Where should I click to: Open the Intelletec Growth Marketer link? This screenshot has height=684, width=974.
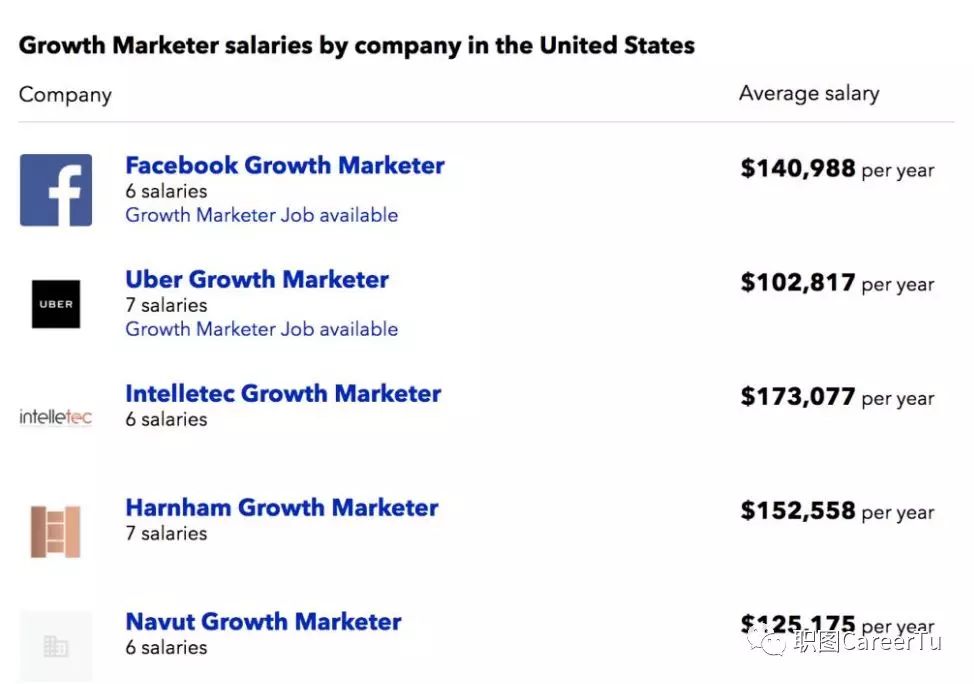pyautogui.click(x=283, y=393)
